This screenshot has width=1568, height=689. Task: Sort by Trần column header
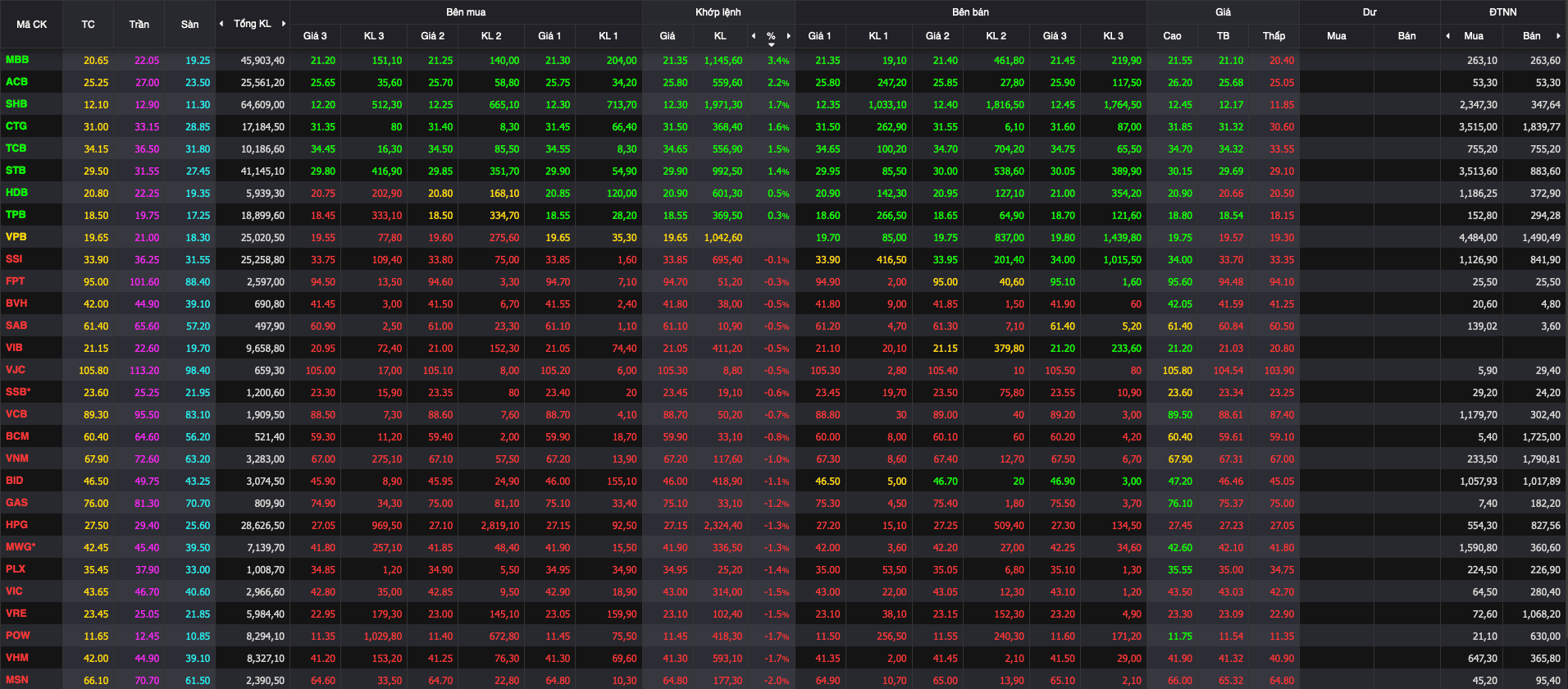coord(139,25)
